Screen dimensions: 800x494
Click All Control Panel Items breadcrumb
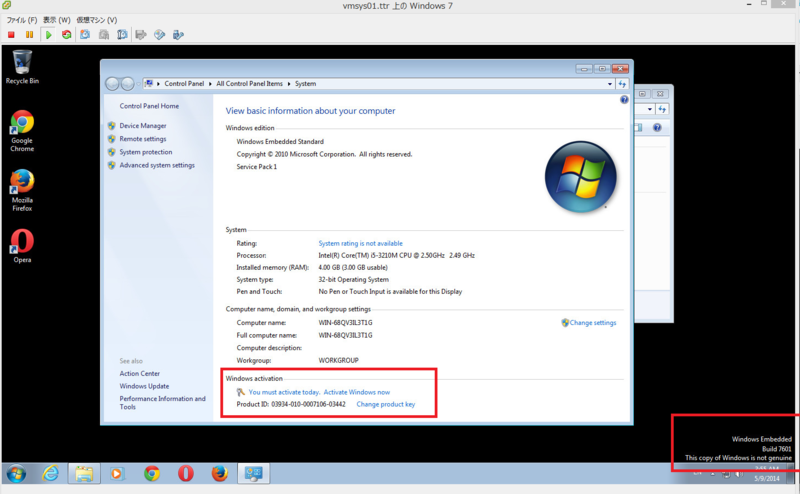point(249,84)
